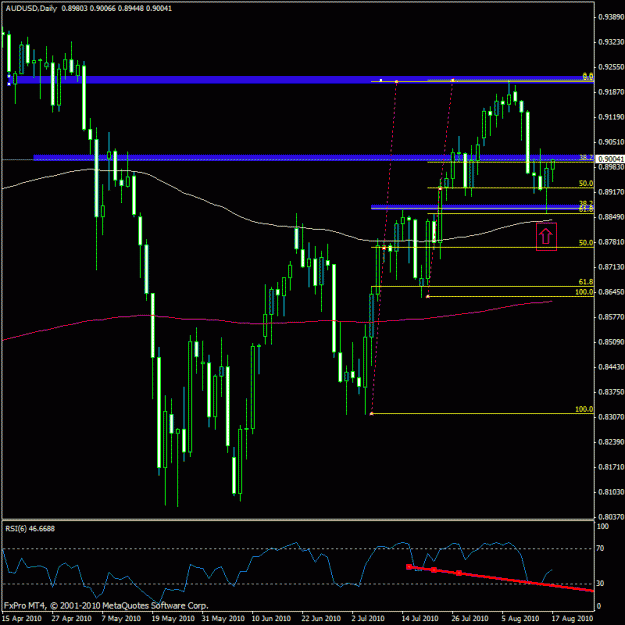The image size is (625, 625).
Task: Click the 22 Jun 2010 date label
Action: [x=321, y=619]
